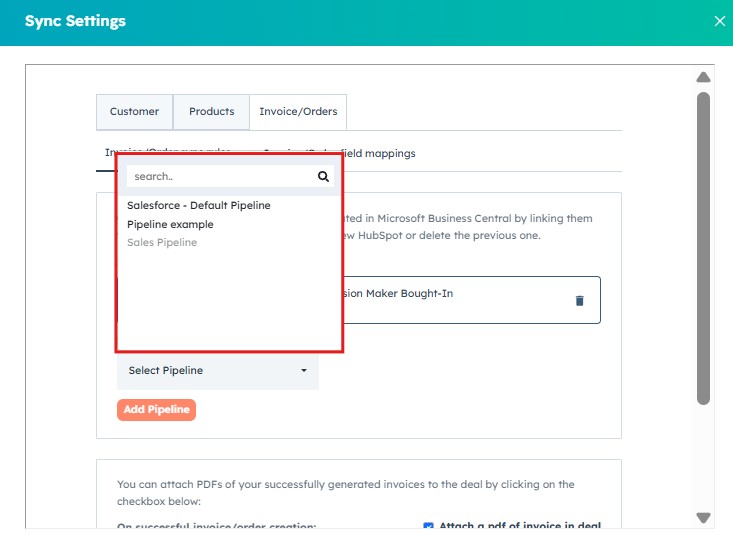Image resolution: width=733 pixels, height=555 pixels.
Task: Open the Invoice/Orders tab
Action: (x=298, y=112)
